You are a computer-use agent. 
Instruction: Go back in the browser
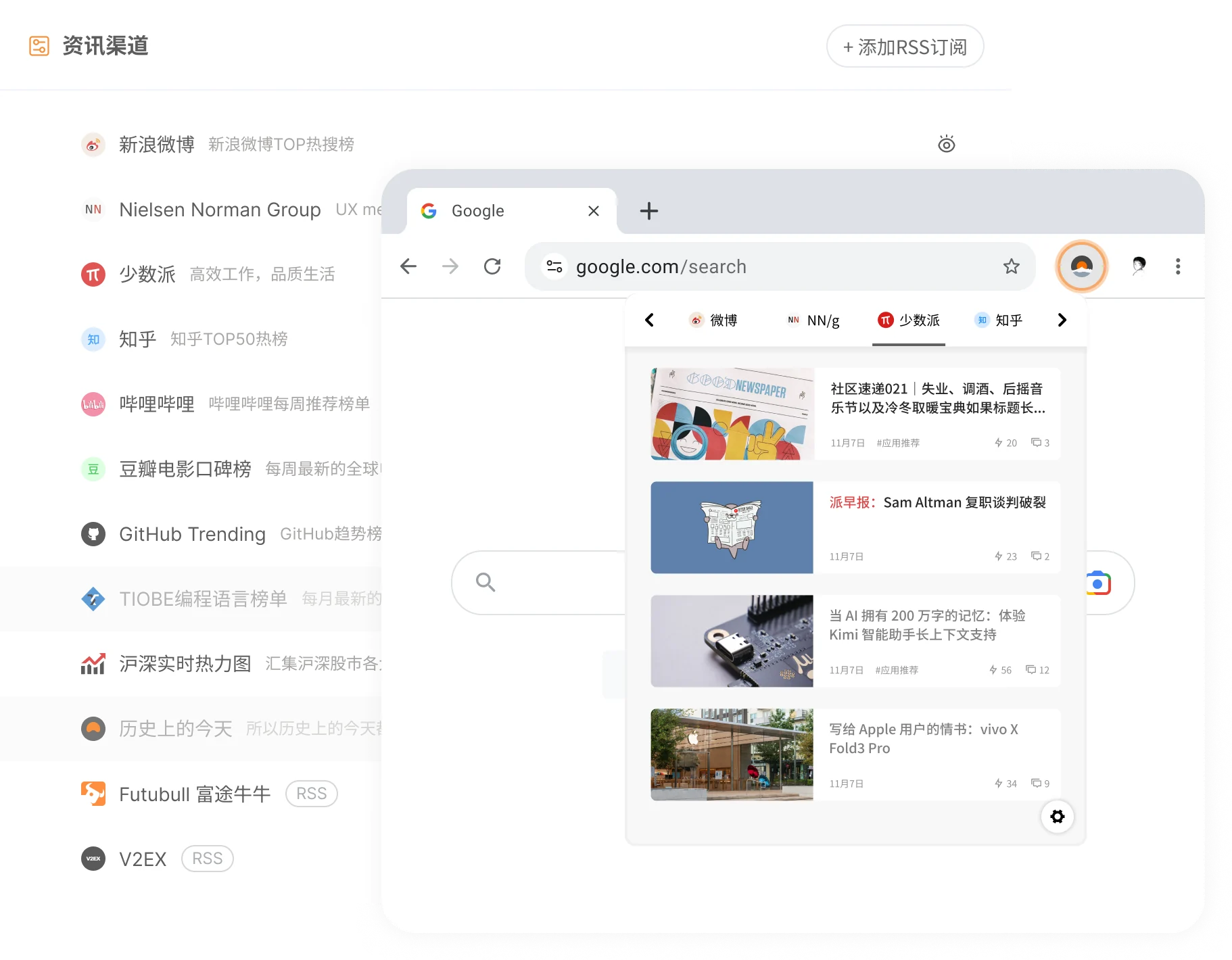pyautogui.click(x=408, y=266)
